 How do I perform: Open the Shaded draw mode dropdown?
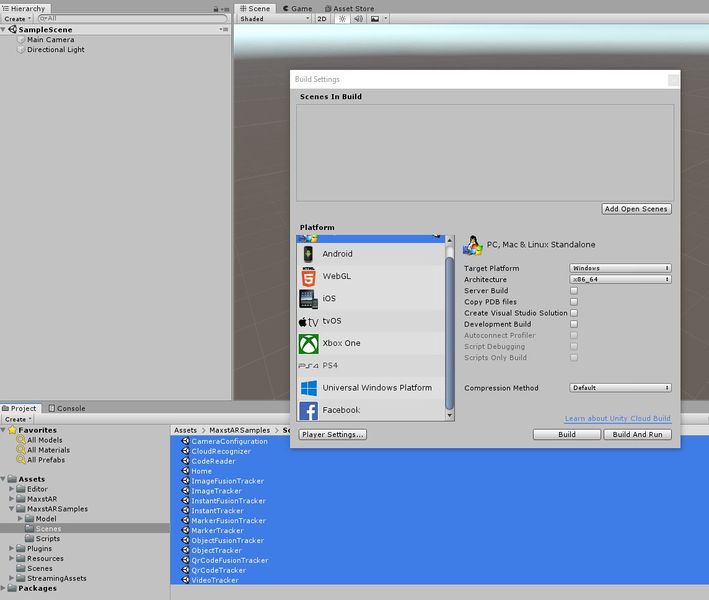pos(274,19)
